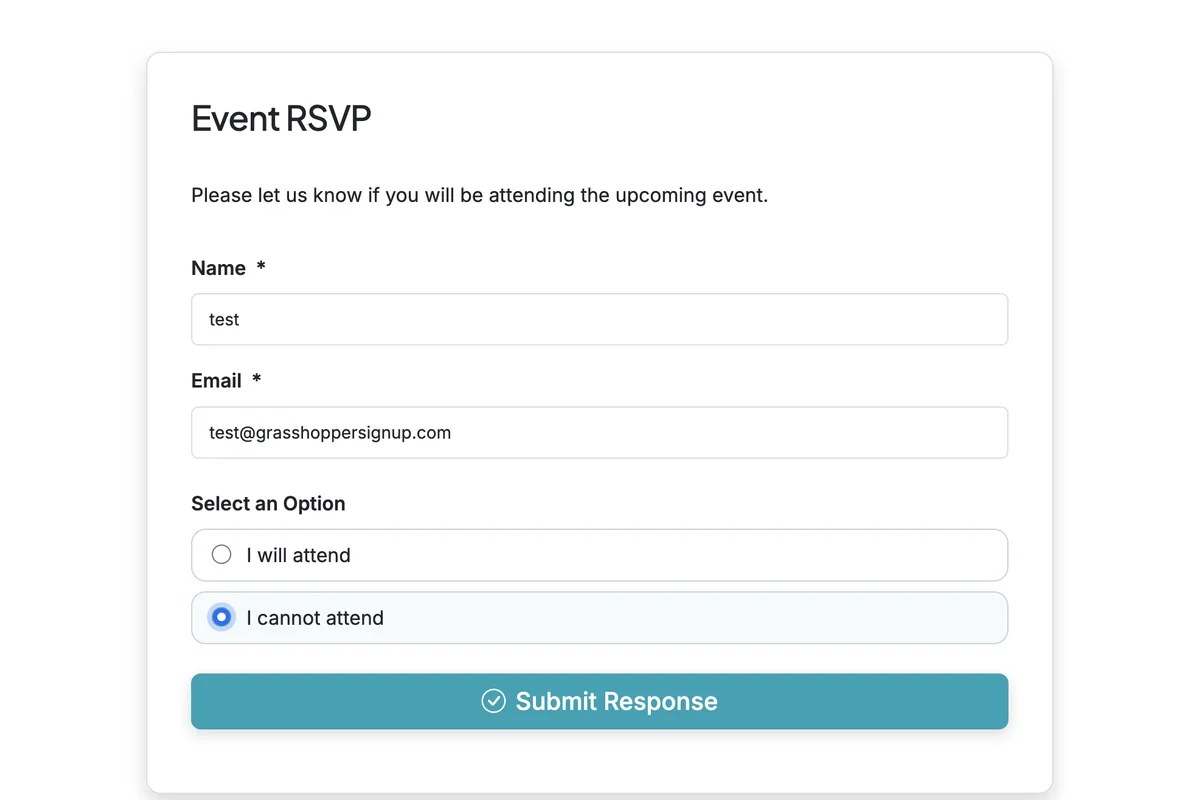Click the Email field label
Screen dimensions: 1200x800
tap(216, 381)
